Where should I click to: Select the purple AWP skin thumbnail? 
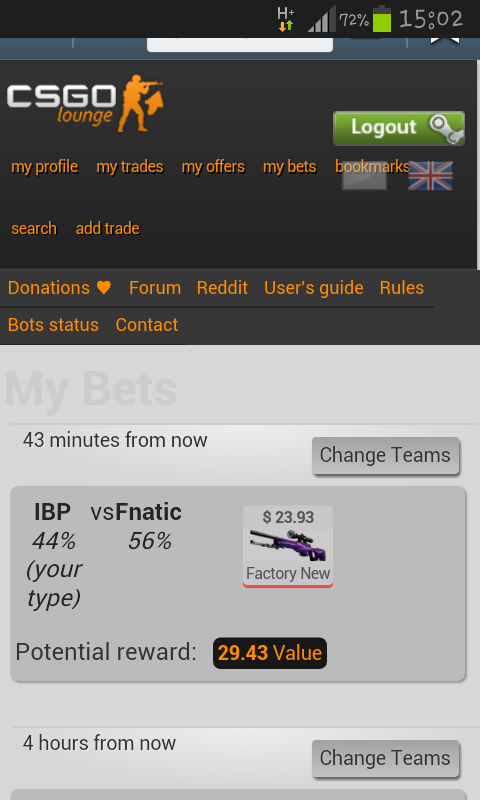(x=288, y=545)
